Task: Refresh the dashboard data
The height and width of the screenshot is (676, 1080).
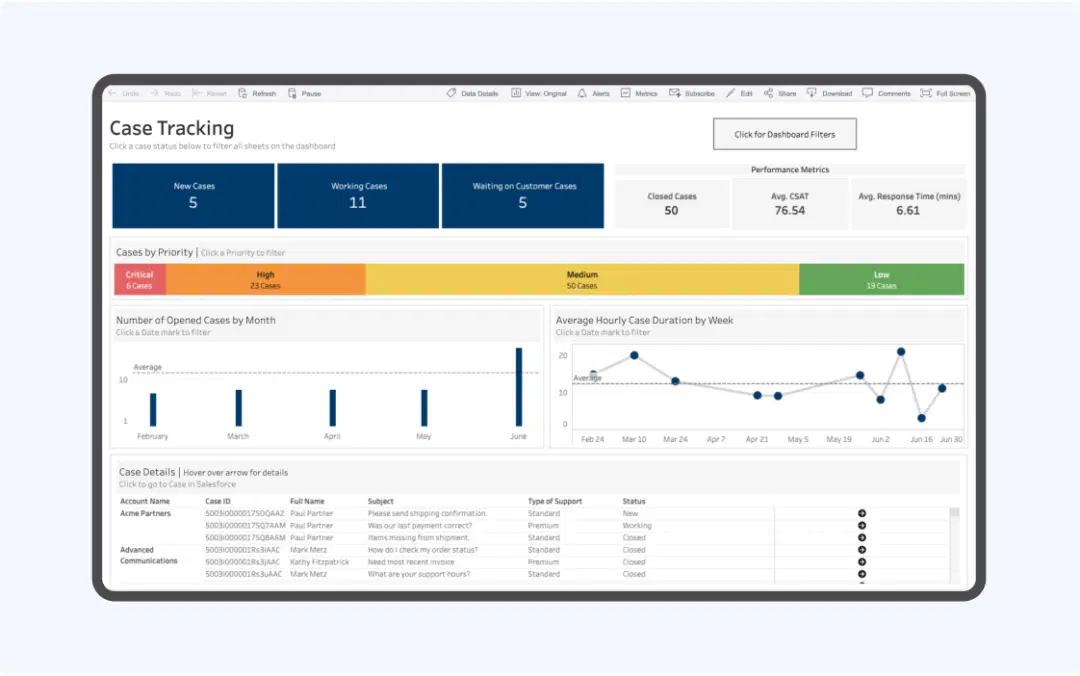Action: 257,93
